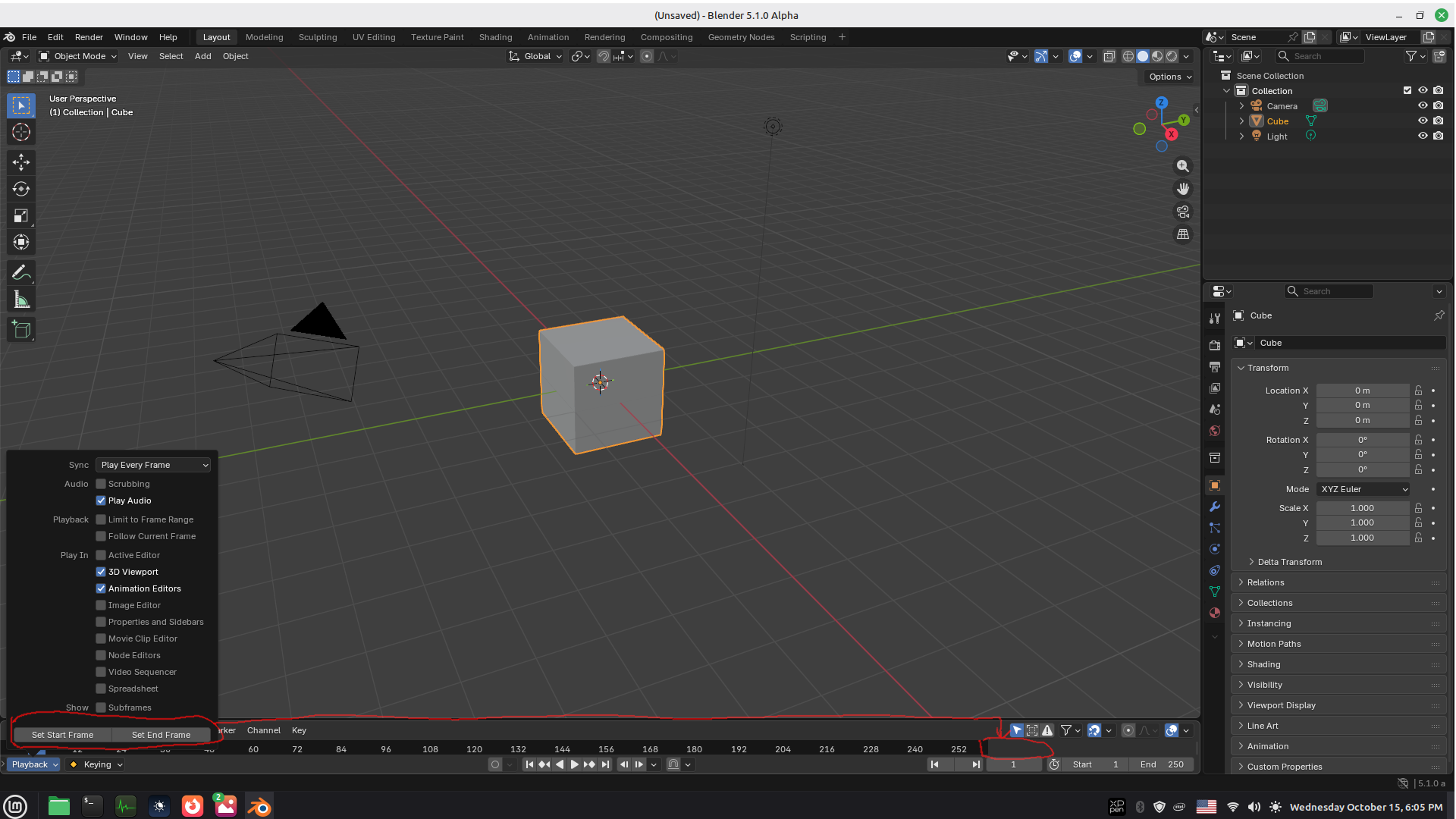Click the viewport zoom magnifier icon

[x=1183, y=166]
